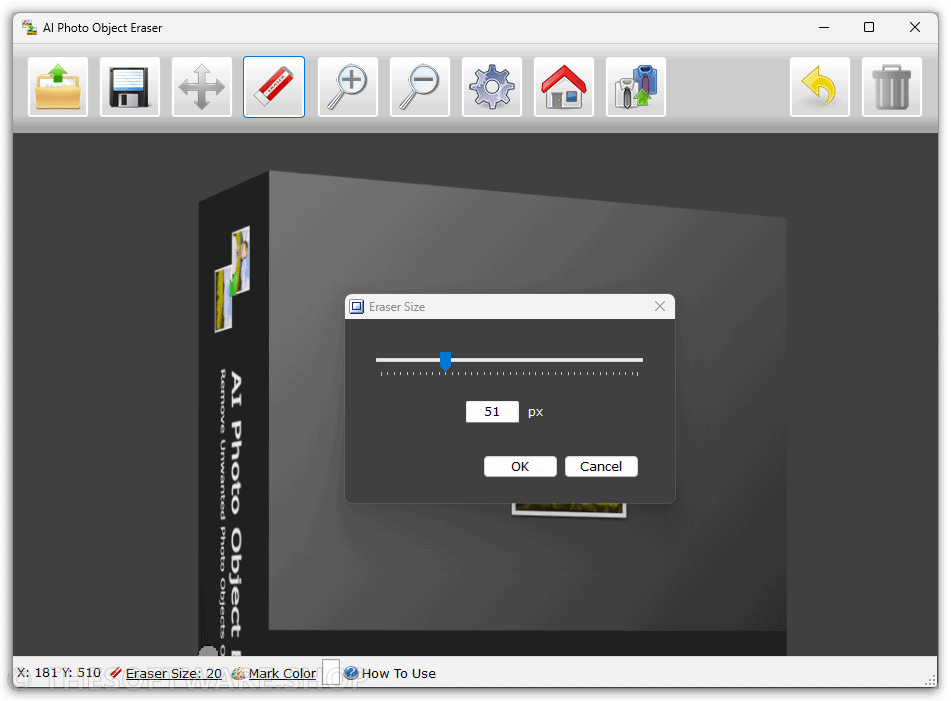Viewport: 951px width, 701px height.
Task: Open the Mark Color link
Action: pos(282,673)
